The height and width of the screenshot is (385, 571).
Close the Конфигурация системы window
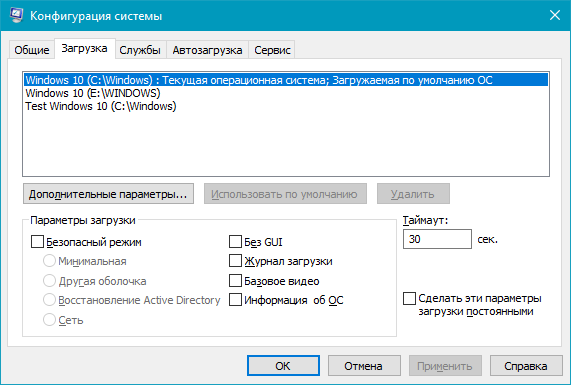click(x=555, y=15)
